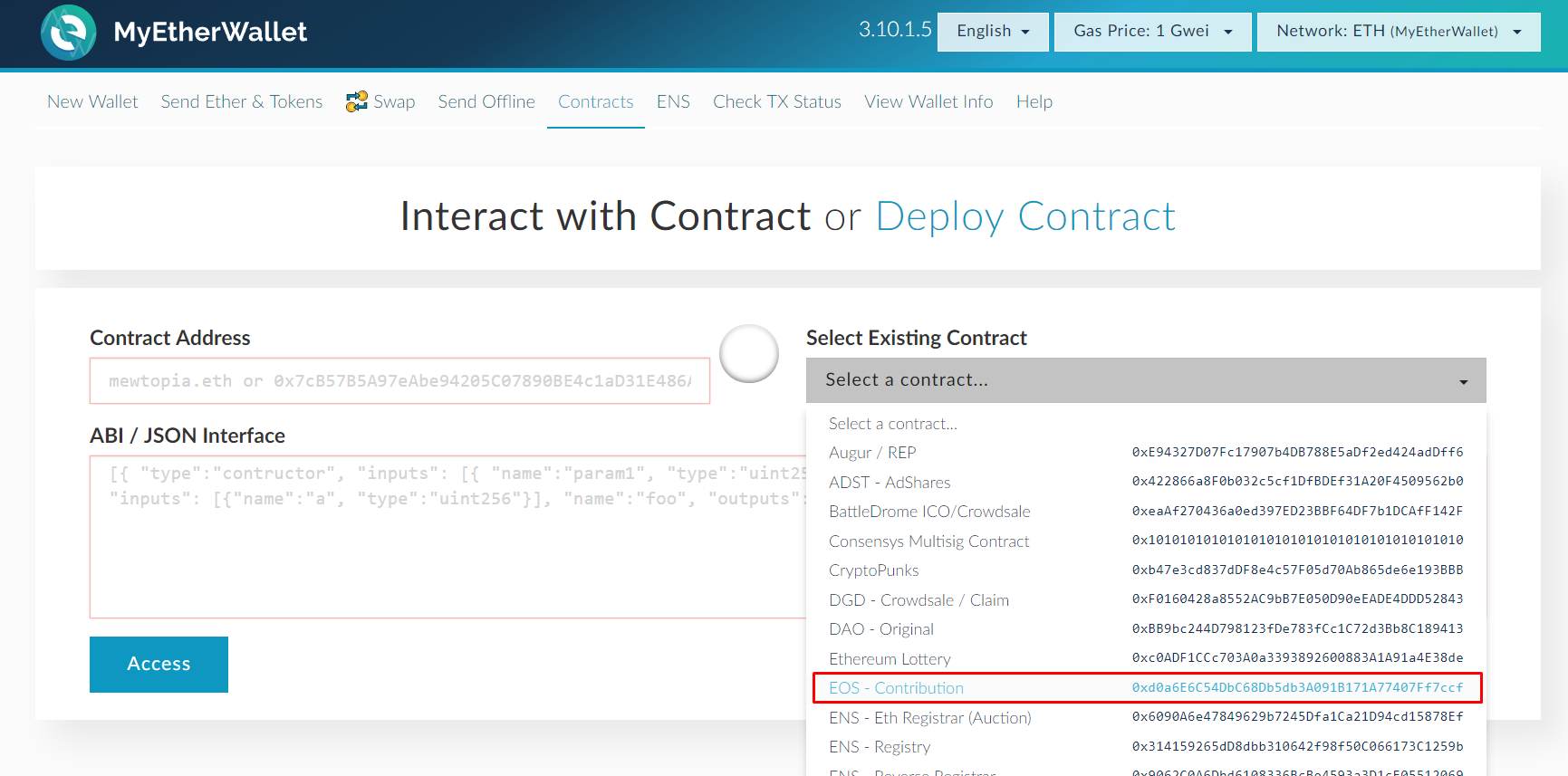Select Consensys Multisig Contract option

(x=1146, y=541)
